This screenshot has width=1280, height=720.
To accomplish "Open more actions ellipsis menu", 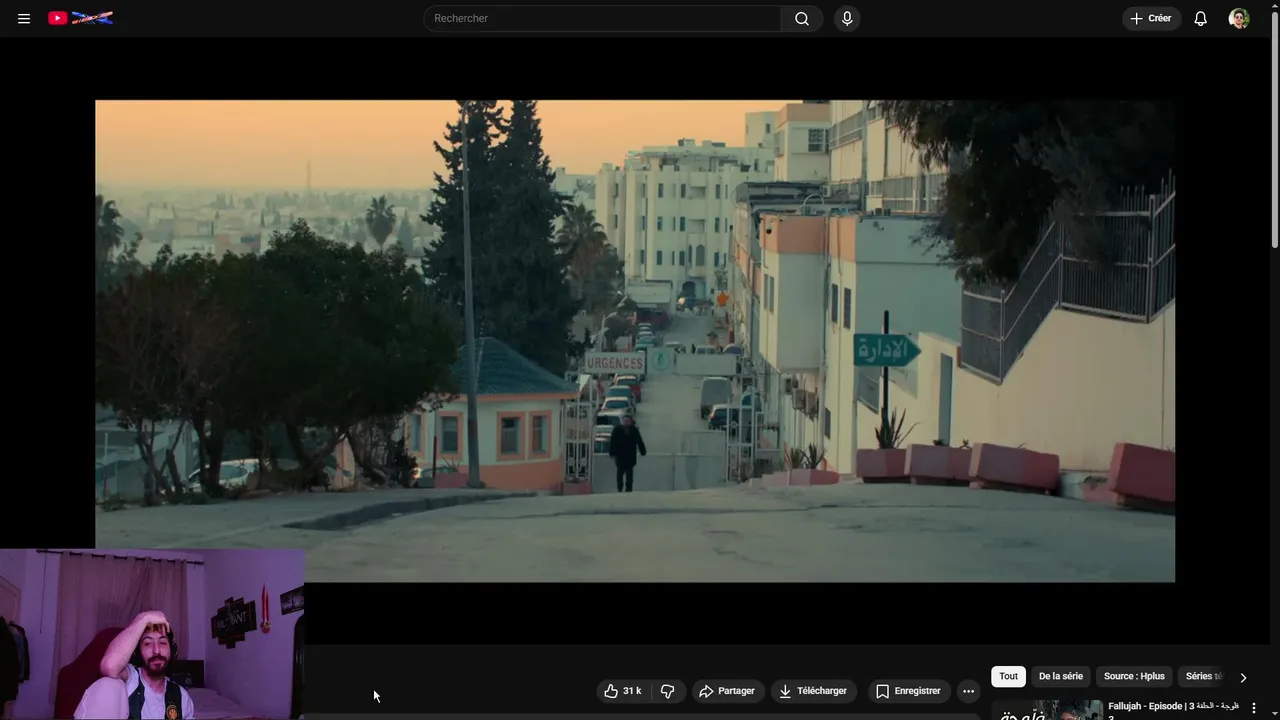I will 968,691.
